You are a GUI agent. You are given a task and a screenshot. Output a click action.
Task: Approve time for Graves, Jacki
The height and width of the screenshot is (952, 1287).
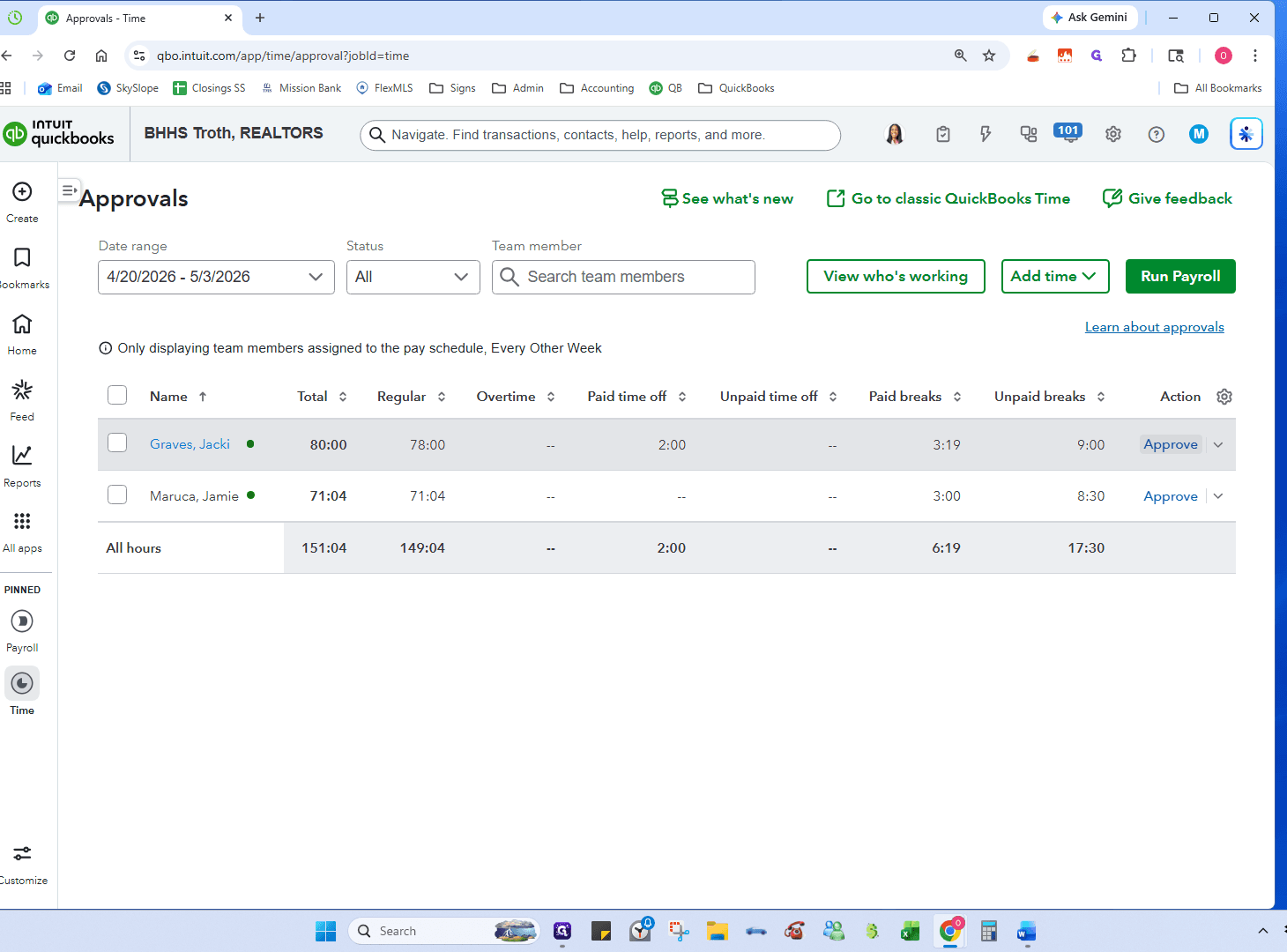1171,444
